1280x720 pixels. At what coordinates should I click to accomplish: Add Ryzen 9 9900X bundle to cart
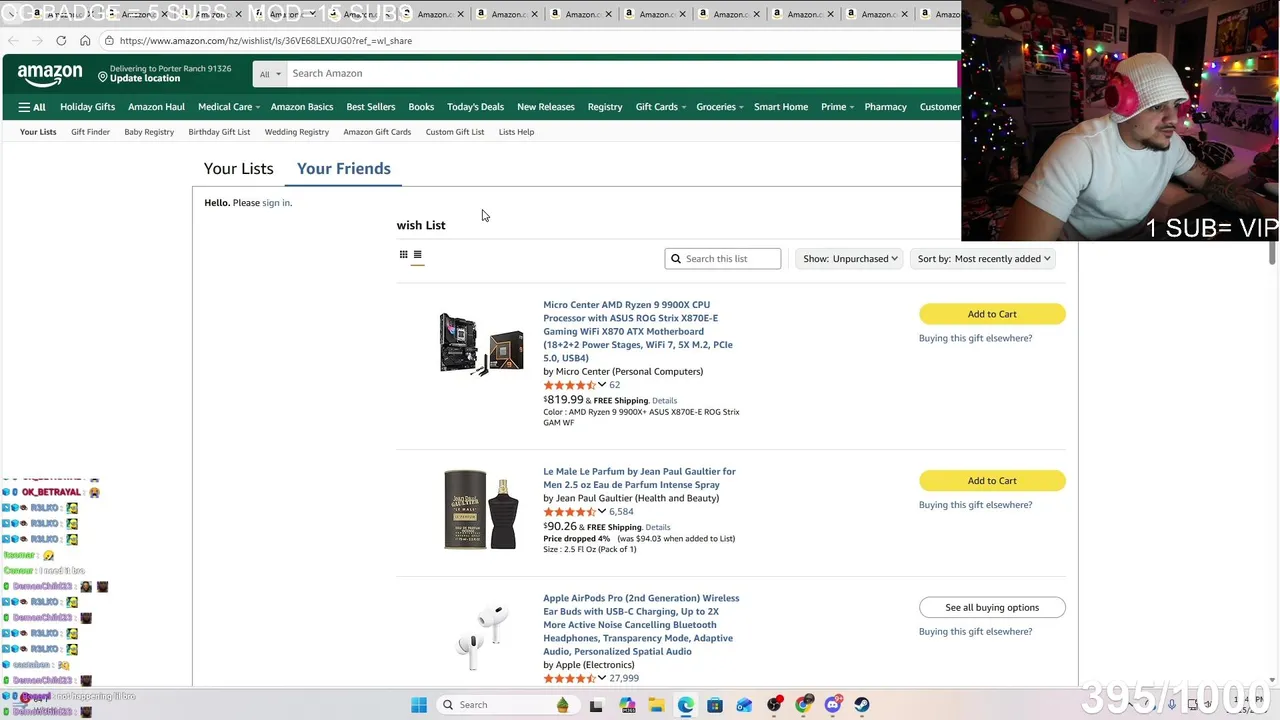(x=992, y=314)
